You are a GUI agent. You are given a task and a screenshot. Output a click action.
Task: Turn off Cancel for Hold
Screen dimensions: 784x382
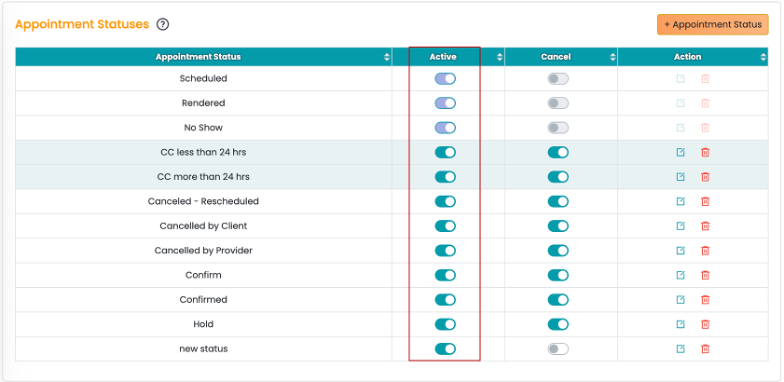558,324
